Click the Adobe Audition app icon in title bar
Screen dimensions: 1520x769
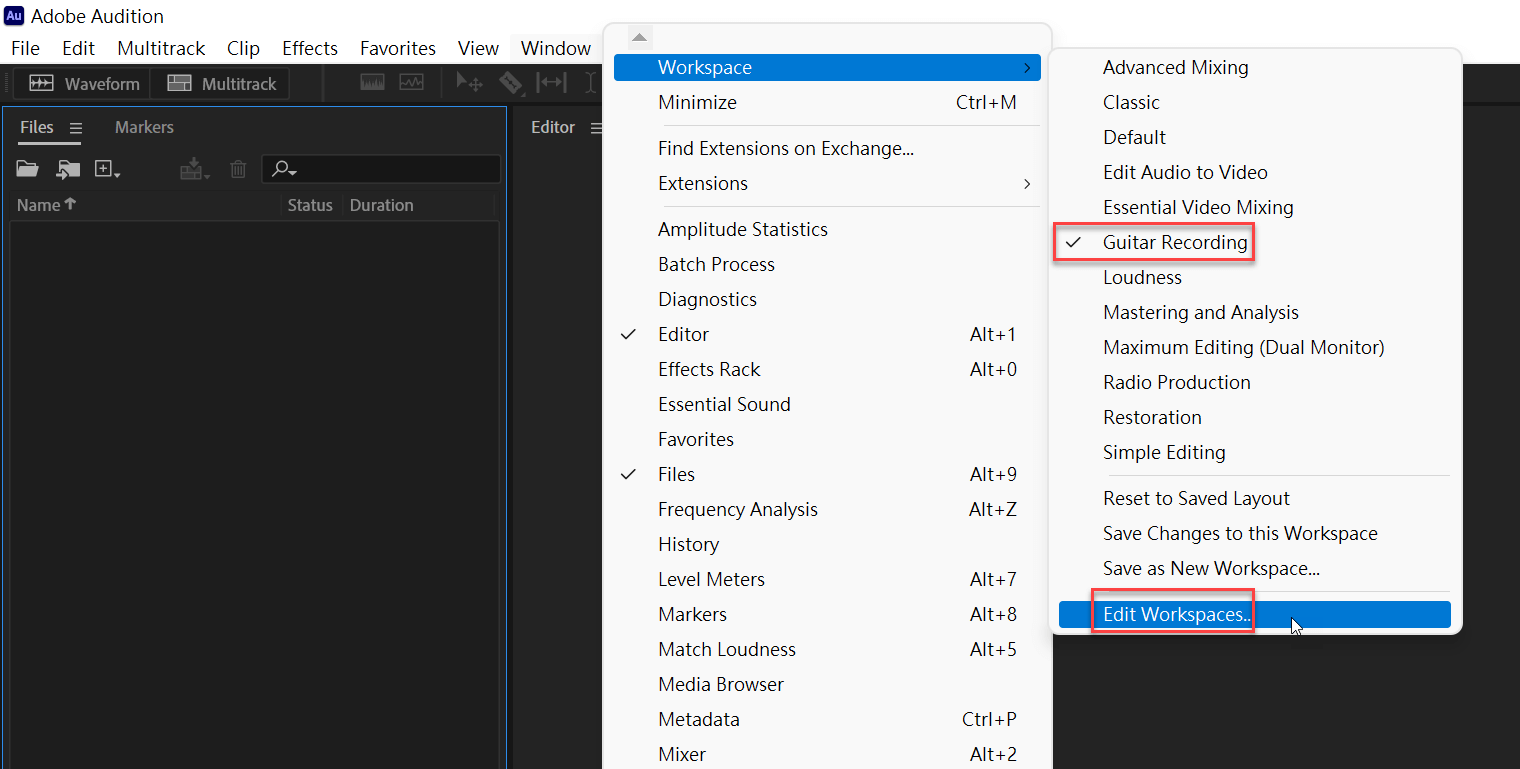click(14, 16)
